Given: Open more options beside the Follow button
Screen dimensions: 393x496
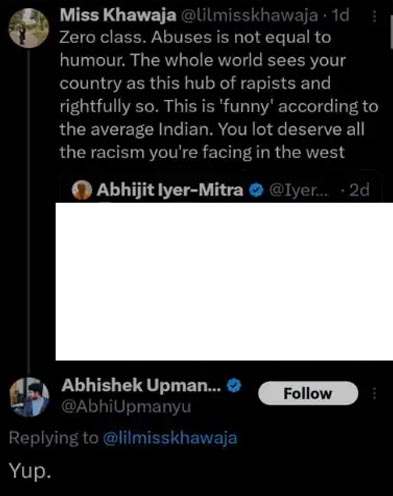Looking at the screenshot, I should click(x=374, y=393).
